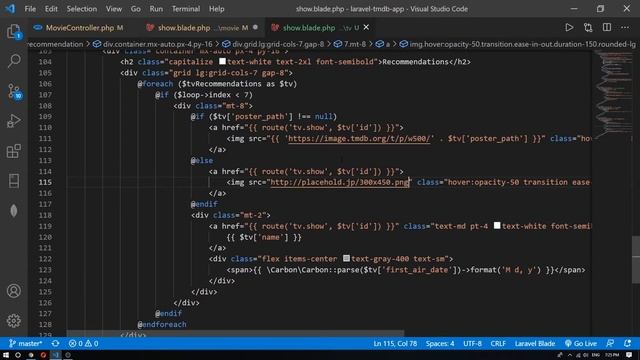The width and height of the screenshot is (640, 360).
Task: Open placehold.jp image URL link
Action: 340,182
